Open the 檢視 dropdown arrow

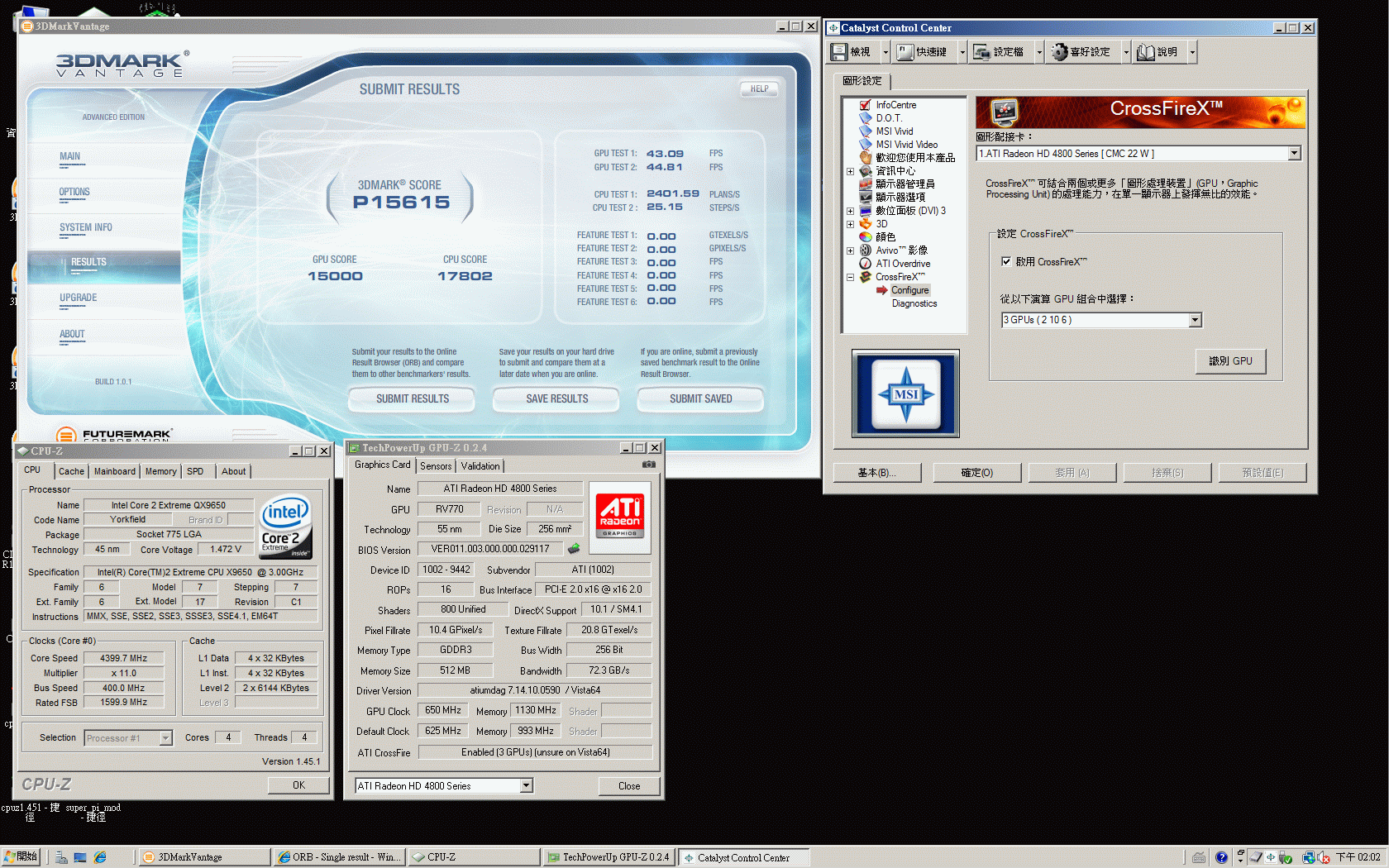[885, 52]
